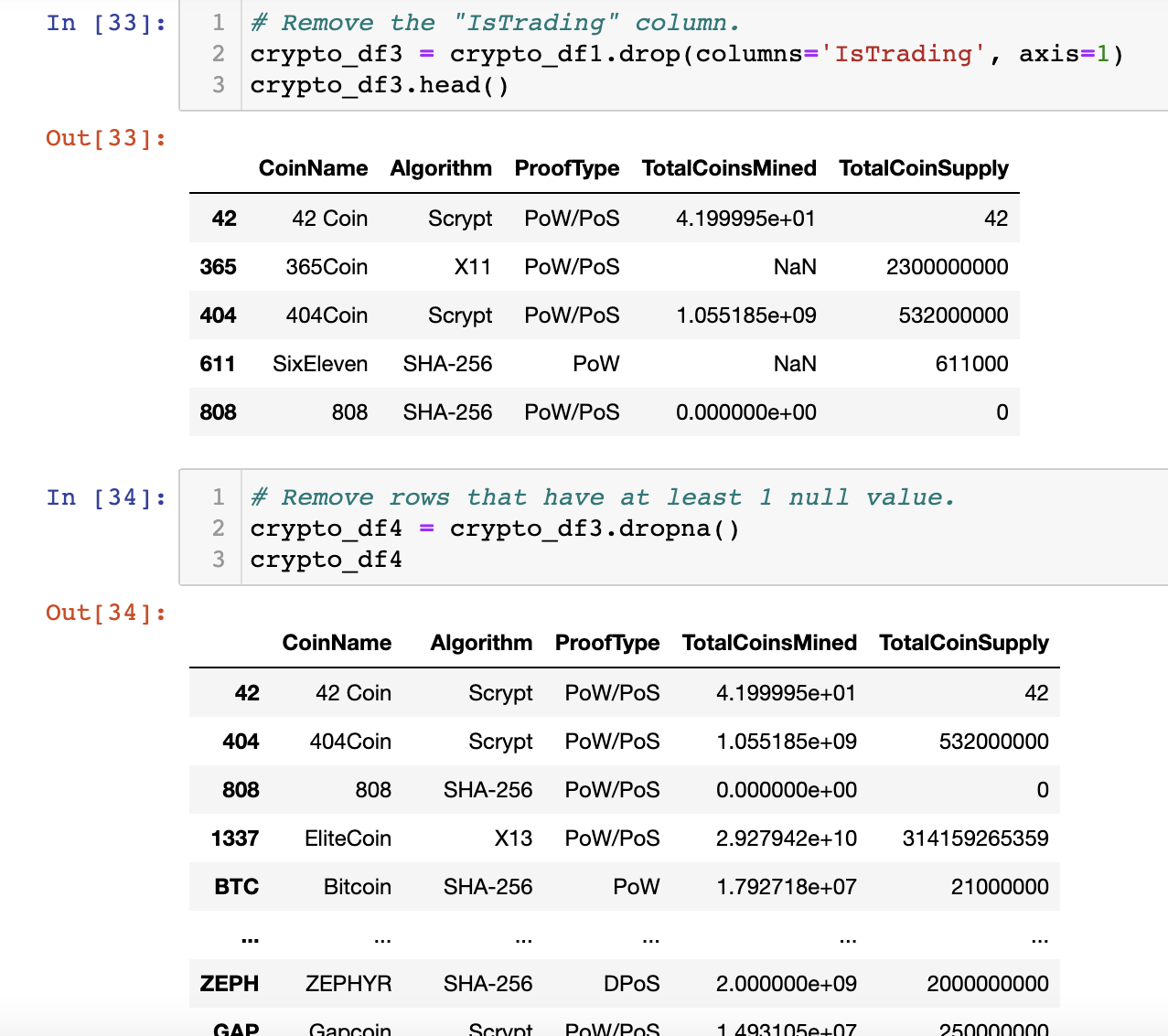Click the value 611000

click(971, 364)
